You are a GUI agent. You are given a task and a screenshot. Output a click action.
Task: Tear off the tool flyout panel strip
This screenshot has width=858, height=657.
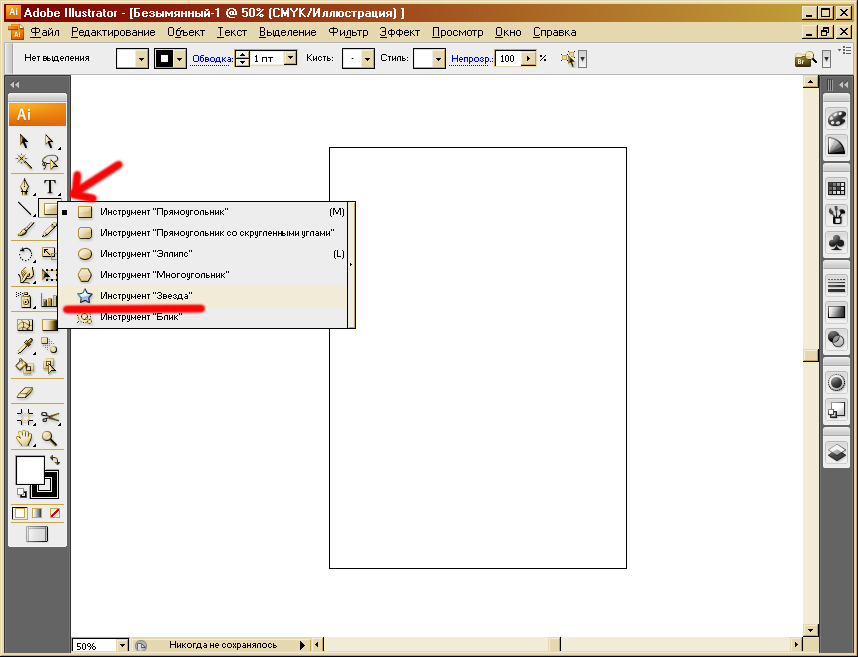[x=351, y=265]
